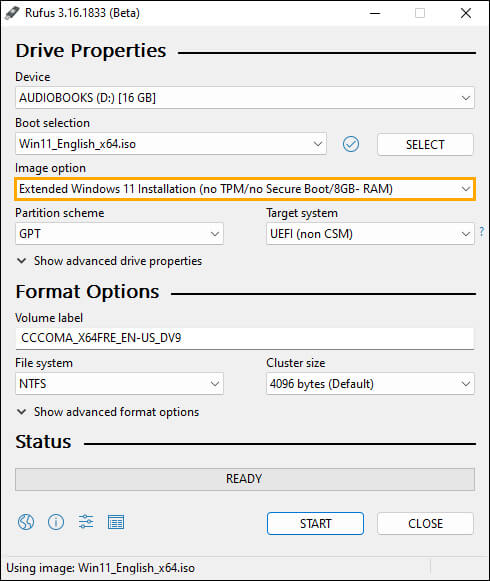Click the 'Rufus 3.16.1833 (Beta)' title text
This screenshot has width=490, height=581.
pyautogui.click(x=82, y=13)
